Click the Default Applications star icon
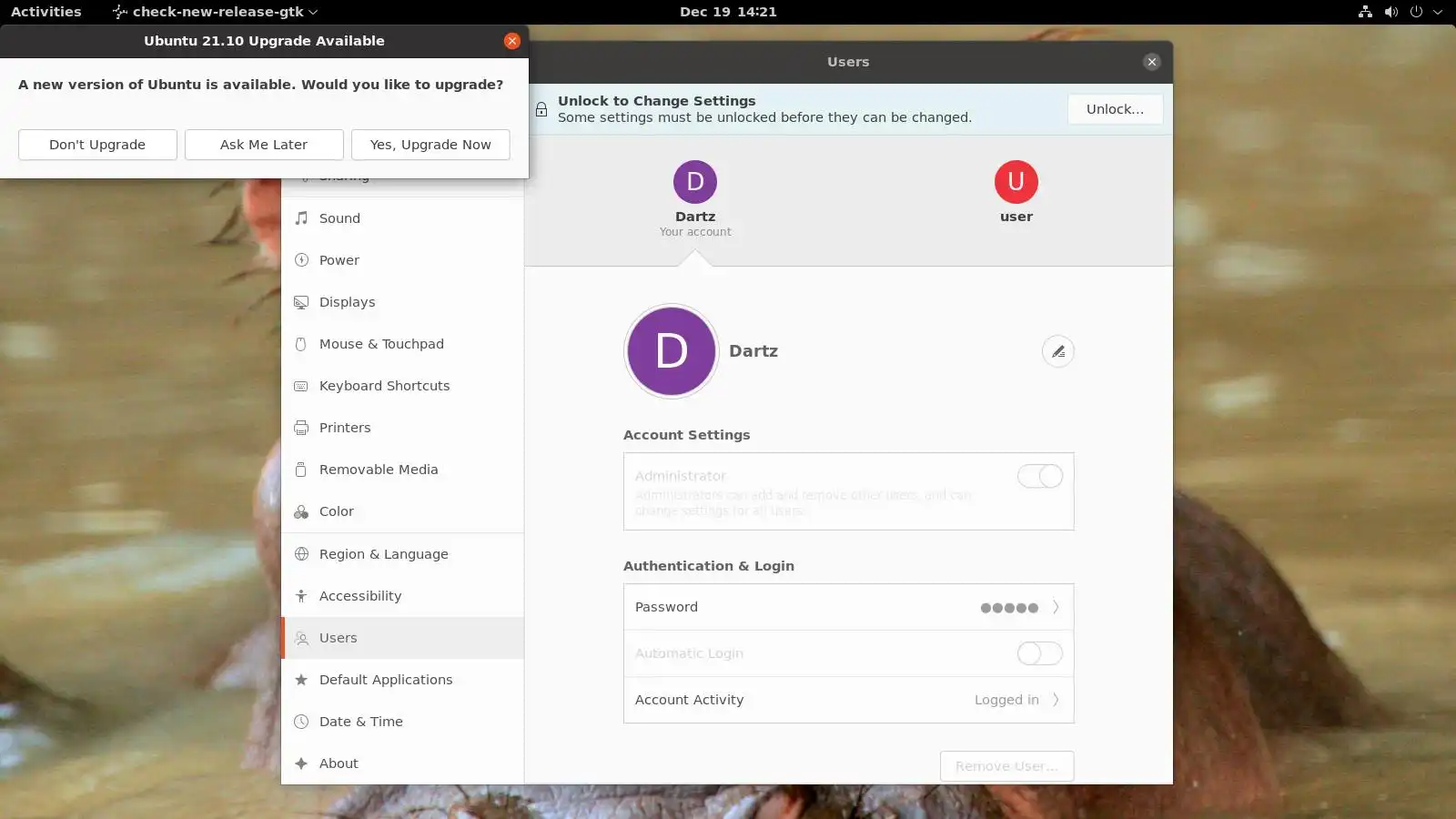Screen dimensions: 1456x819 (301, 680)
